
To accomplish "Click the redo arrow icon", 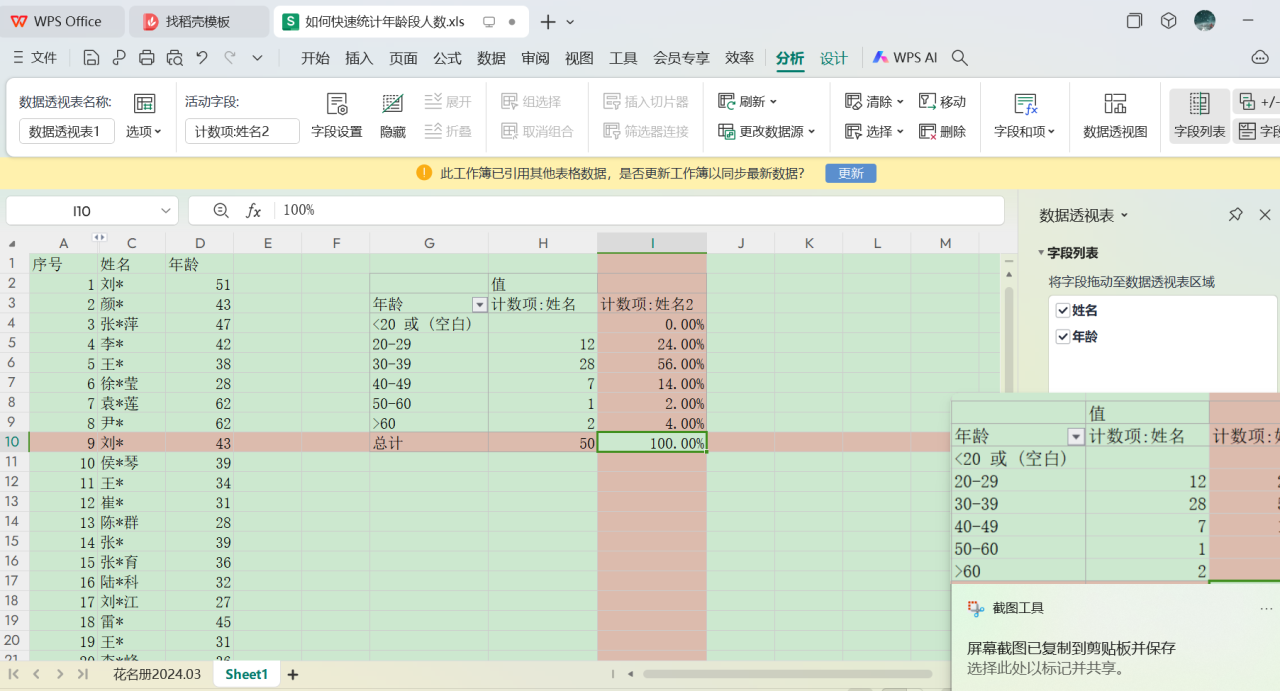I will 230,58.
